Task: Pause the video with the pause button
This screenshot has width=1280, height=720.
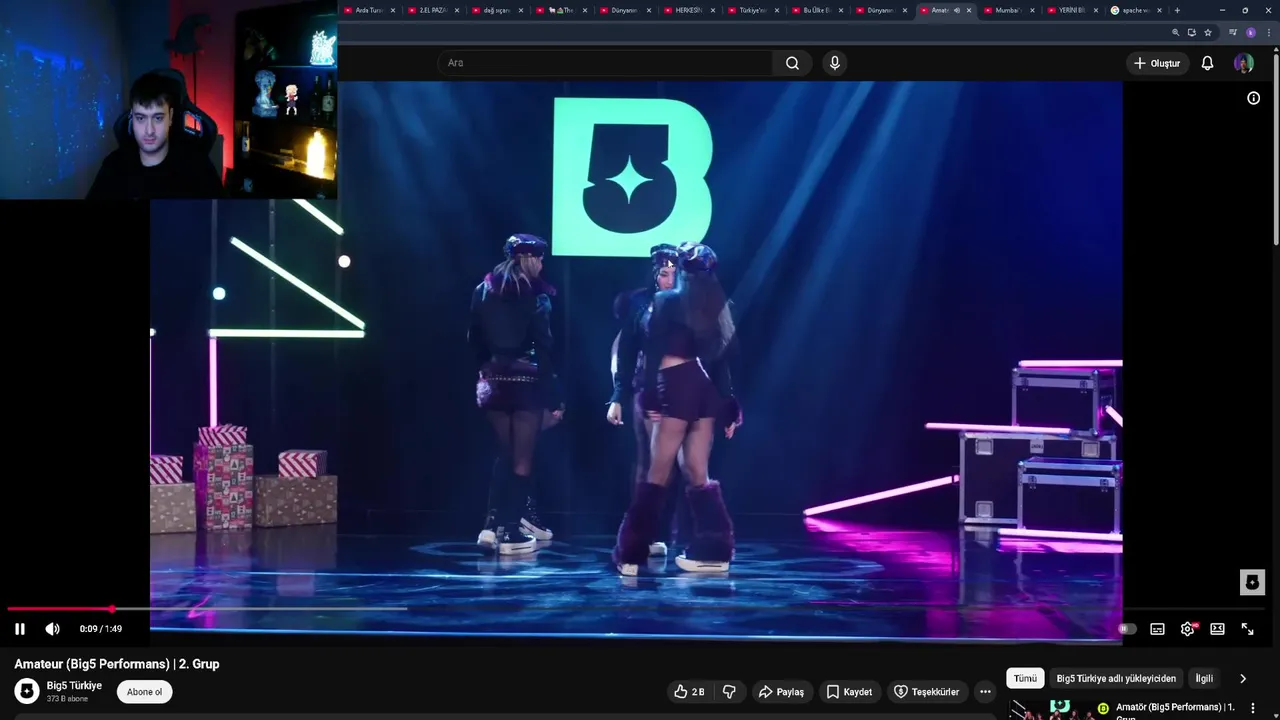Action: pyautogui.click(x=19, y=629)
